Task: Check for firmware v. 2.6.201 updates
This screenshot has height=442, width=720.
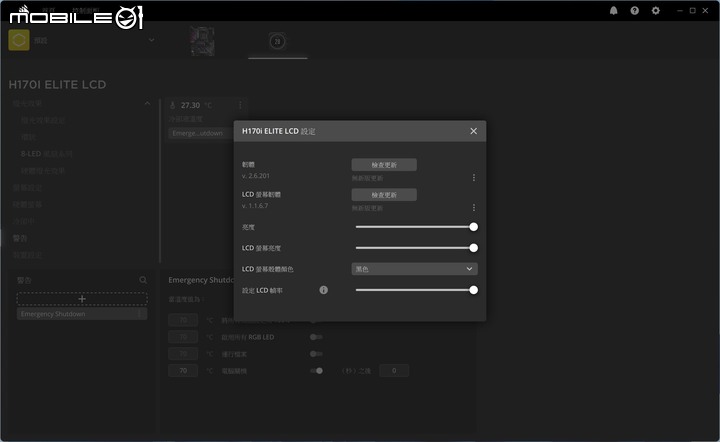Action: (x=384, y=165)
